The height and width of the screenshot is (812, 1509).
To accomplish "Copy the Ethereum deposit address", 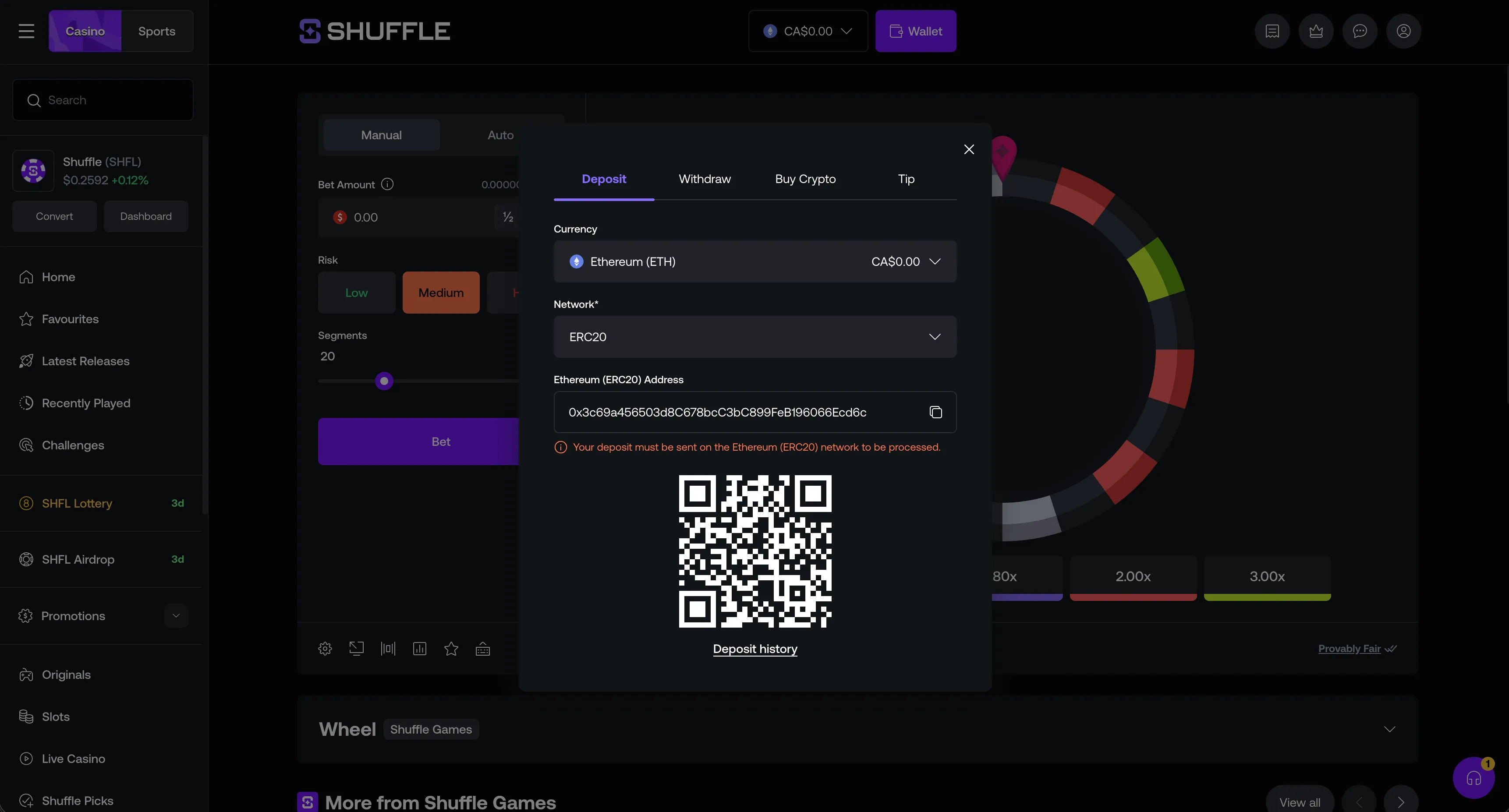I will pos(935,412).
